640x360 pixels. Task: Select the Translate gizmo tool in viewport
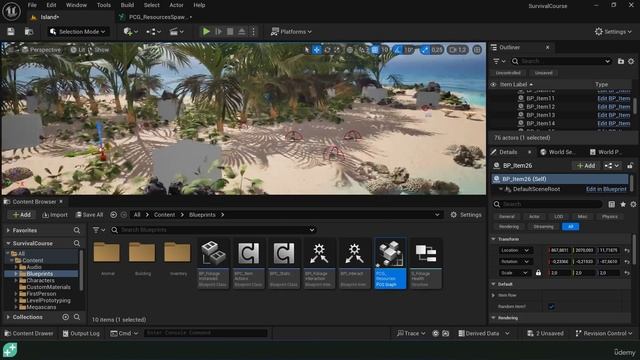317,50
